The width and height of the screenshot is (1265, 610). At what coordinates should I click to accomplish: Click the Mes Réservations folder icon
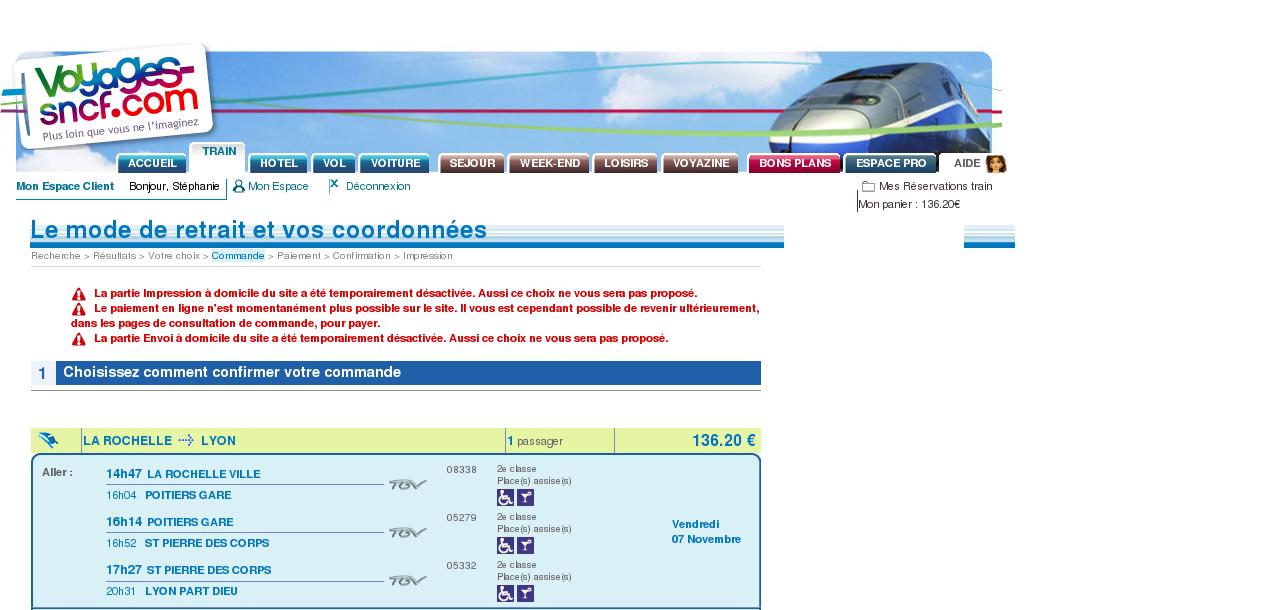pyautogui.click(x=868, y=187)
